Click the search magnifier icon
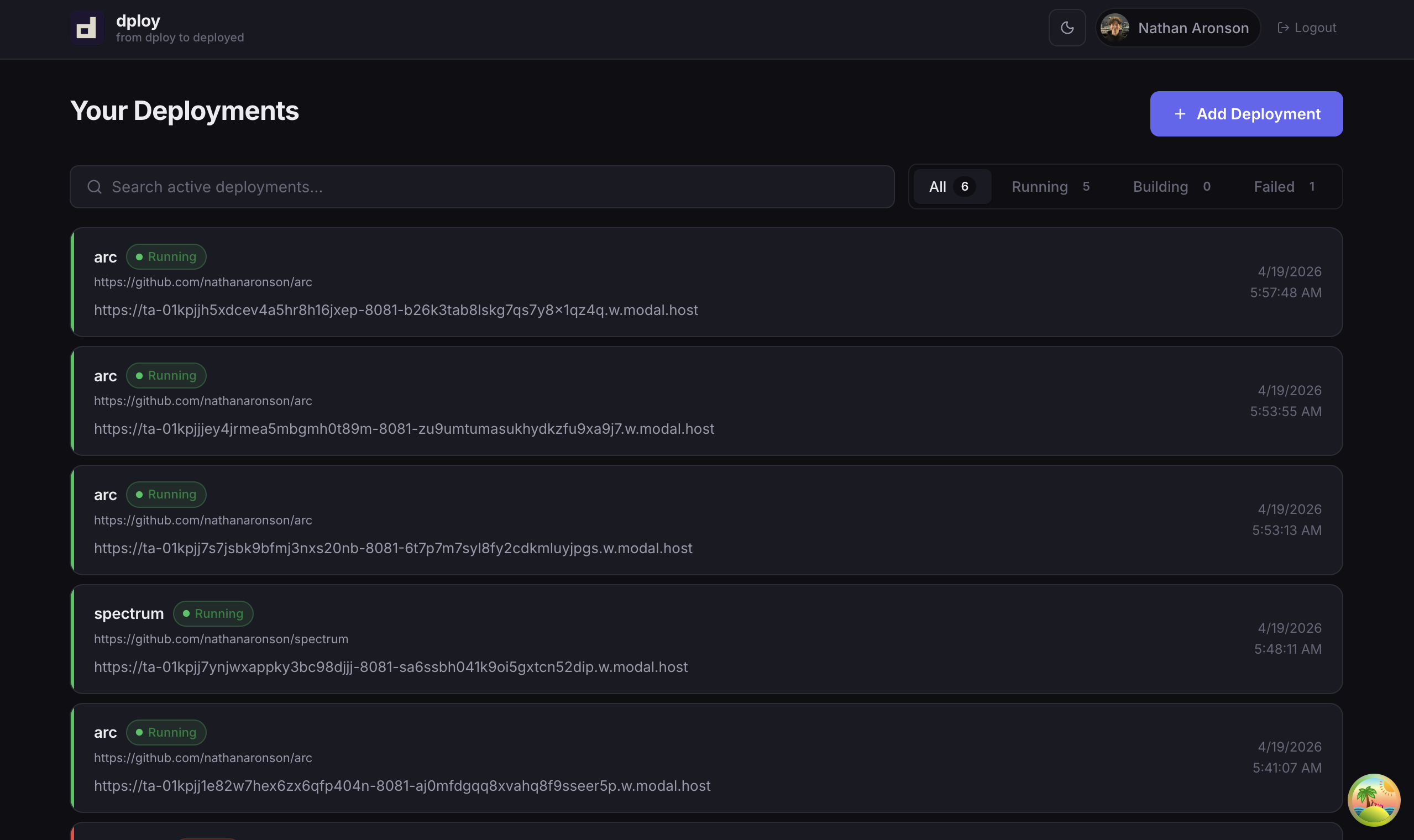1414x840 pixels. (95, 187)
